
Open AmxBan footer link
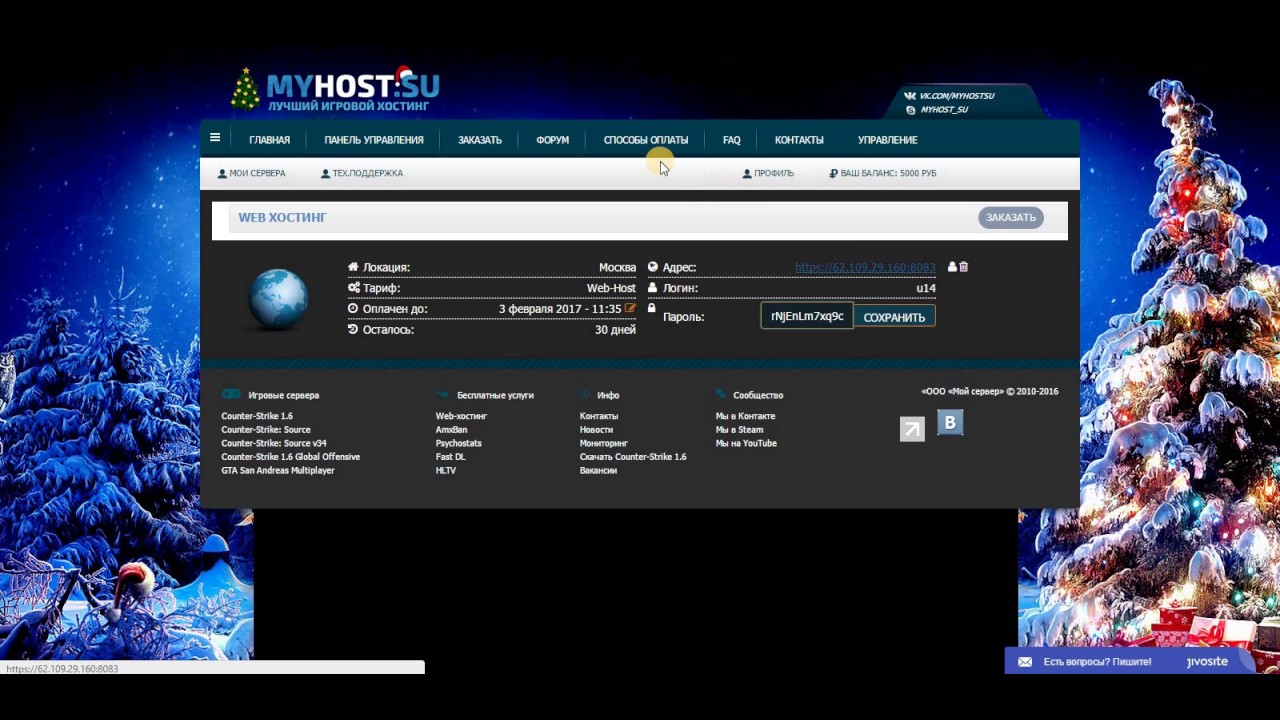pos(451,430)
